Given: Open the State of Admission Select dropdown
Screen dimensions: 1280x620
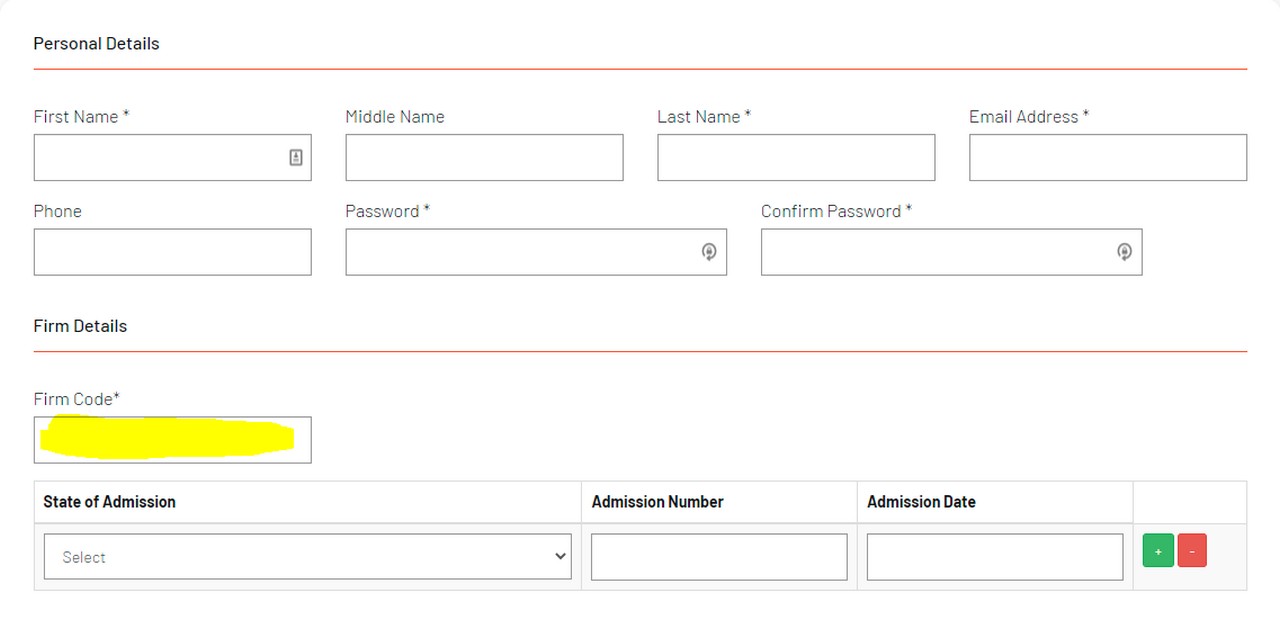Looking at the screenshot, I should tap(307, 557).
